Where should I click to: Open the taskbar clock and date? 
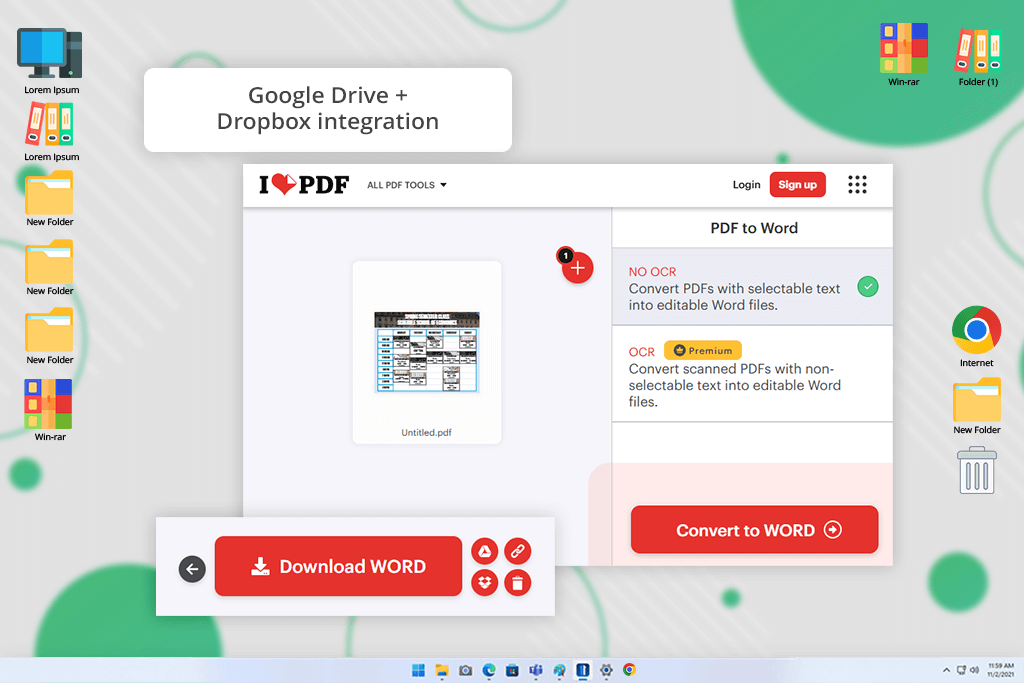[x=1000, y=670]
